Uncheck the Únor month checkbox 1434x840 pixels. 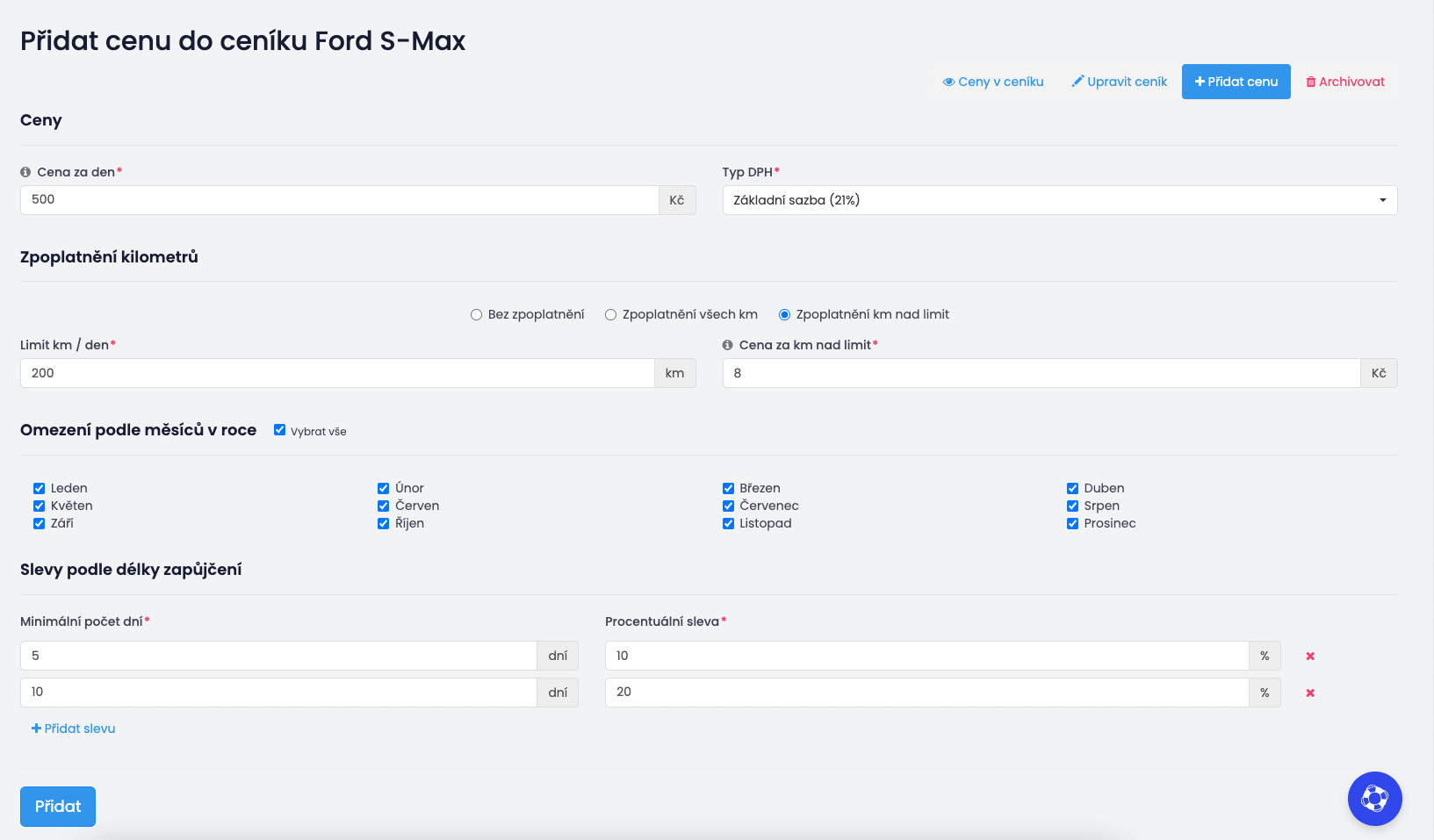click(x=384, y=488)
